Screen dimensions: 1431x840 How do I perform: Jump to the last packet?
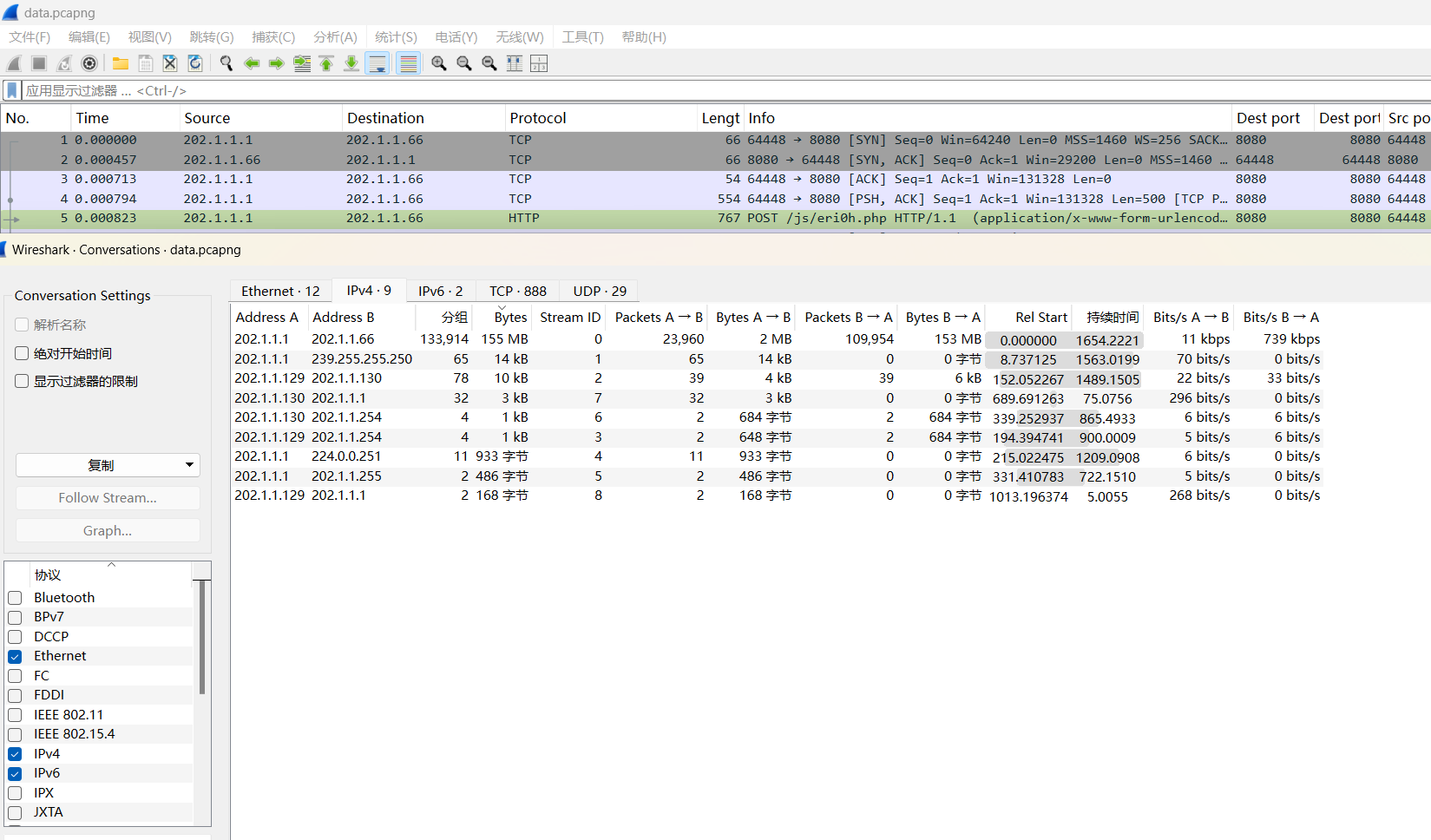click(351, 63)
